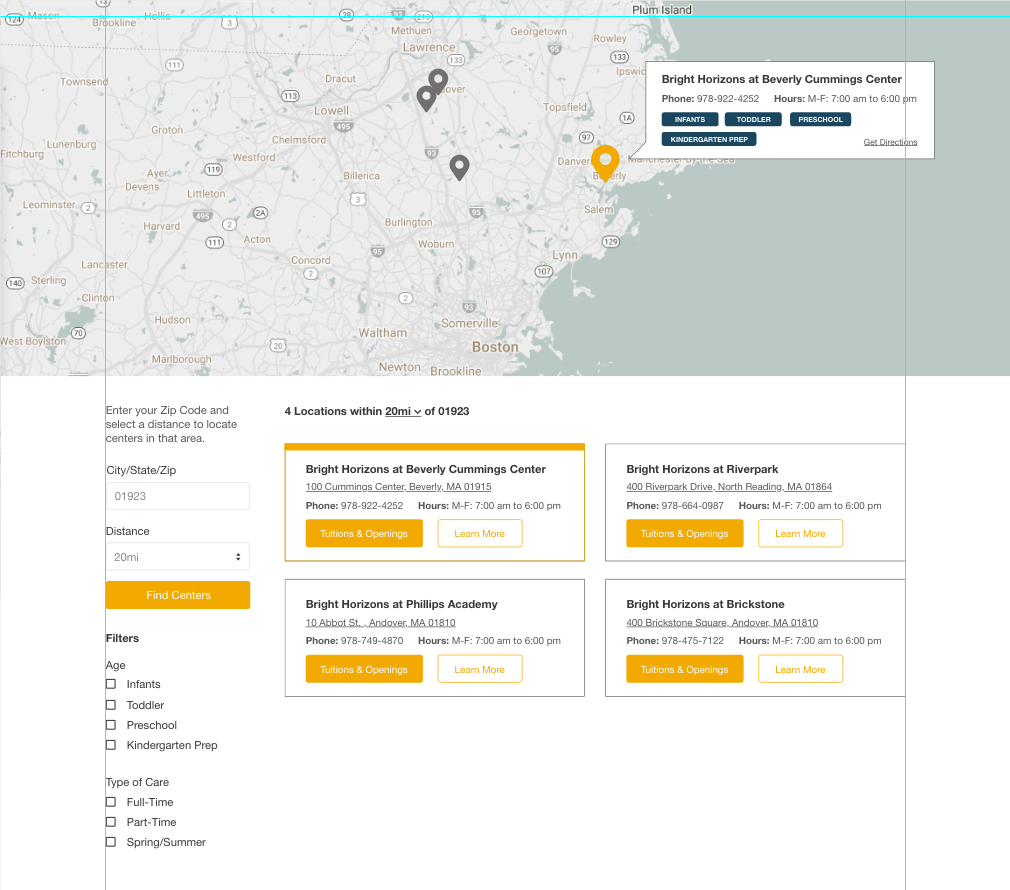Click Learn More for Beverly Cummings Center
Screen dimensions: 1010x890
pos(480,533)
